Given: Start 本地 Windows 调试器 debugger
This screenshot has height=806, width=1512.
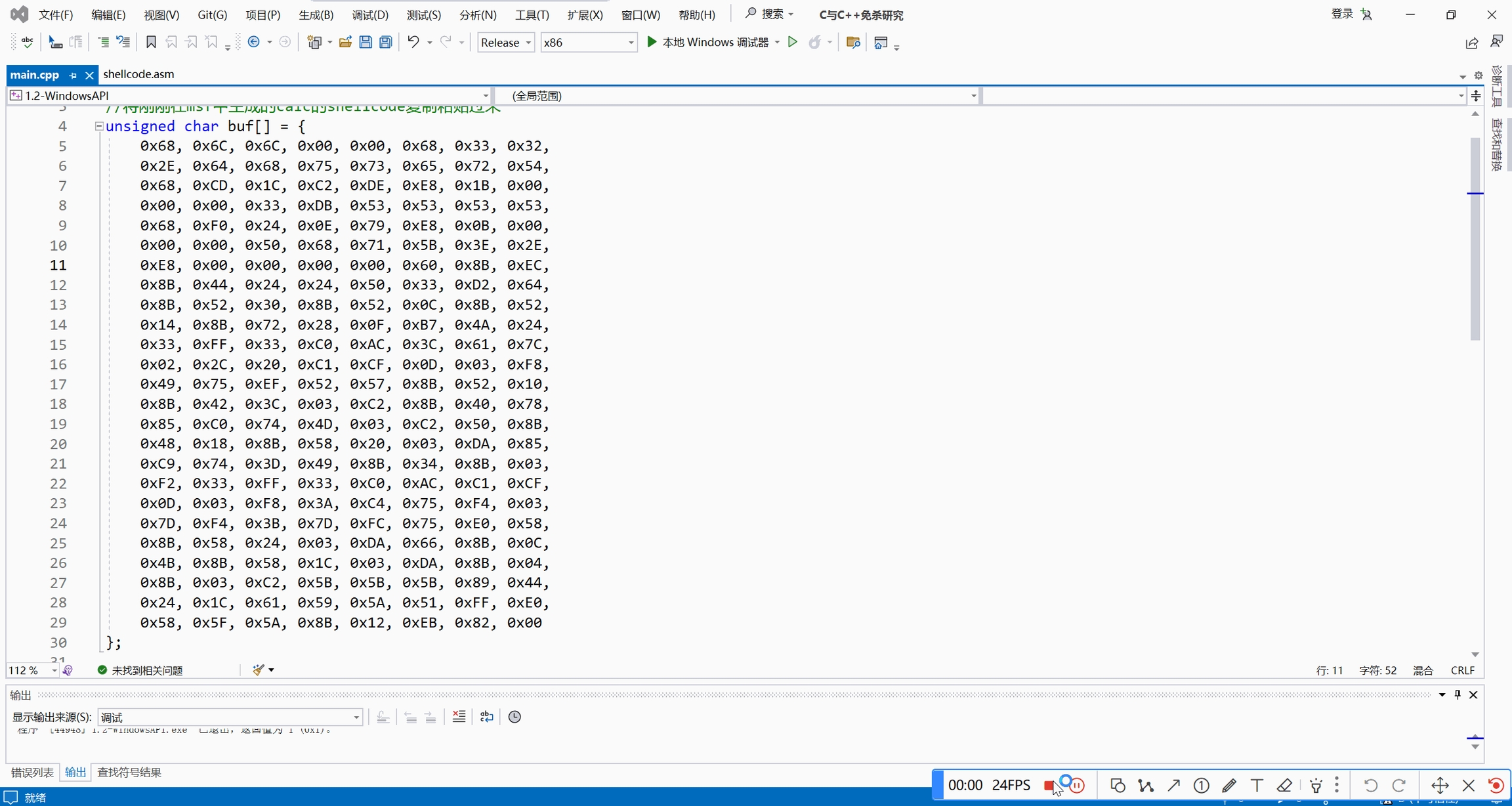Looking at the screenshot, I should pos(707,43).
